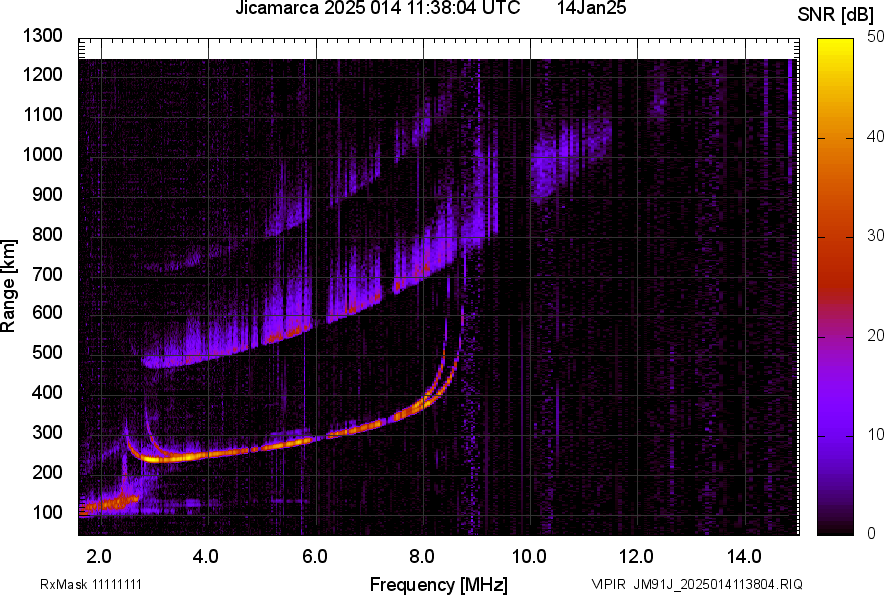Click the 'Range [km]' axis label
The height and width of the screenshot is (595, 884).
click(8, 286)
